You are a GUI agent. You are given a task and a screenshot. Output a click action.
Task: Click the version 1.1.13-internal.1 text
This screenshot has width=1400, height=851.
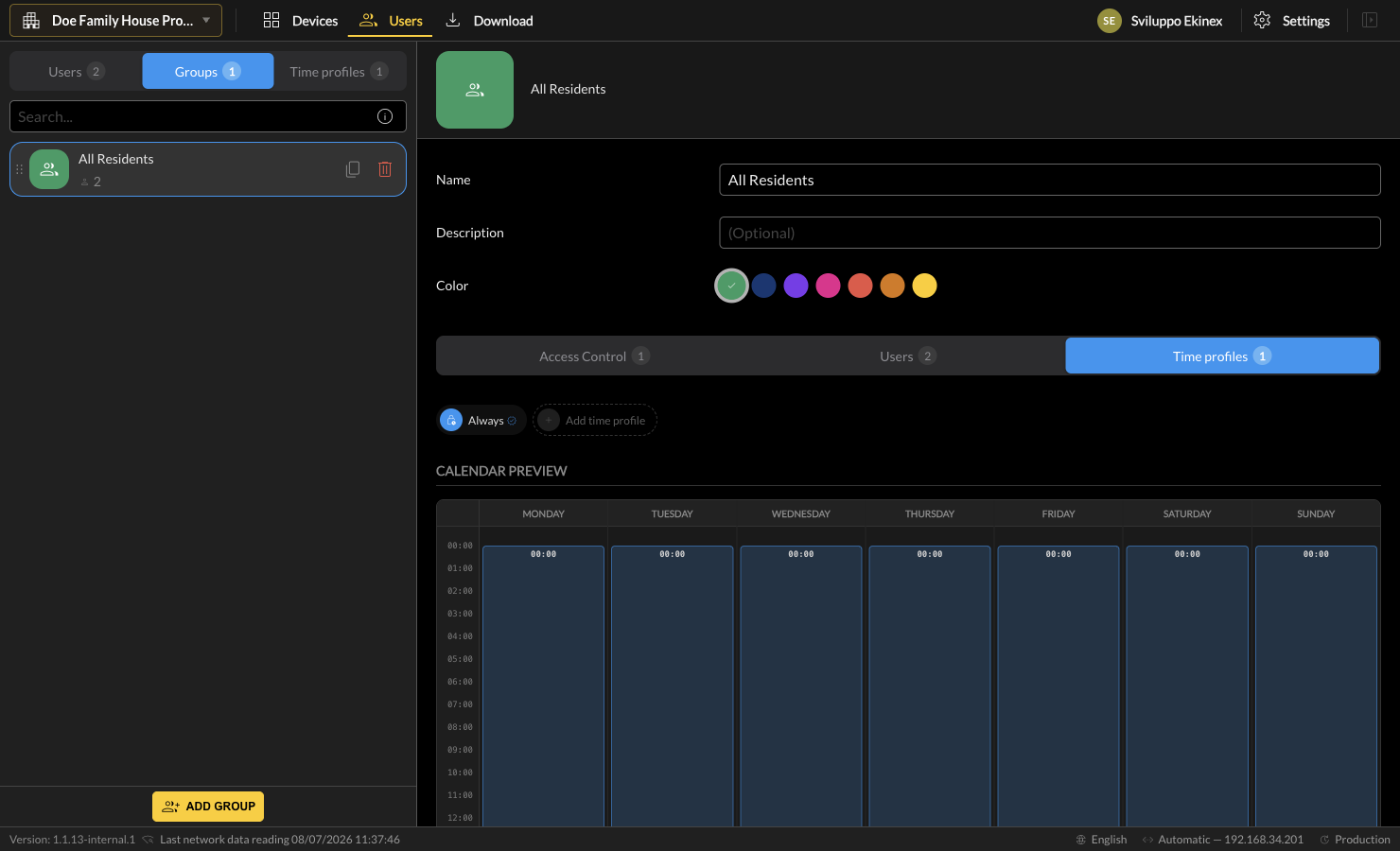(x=73, y=840)
